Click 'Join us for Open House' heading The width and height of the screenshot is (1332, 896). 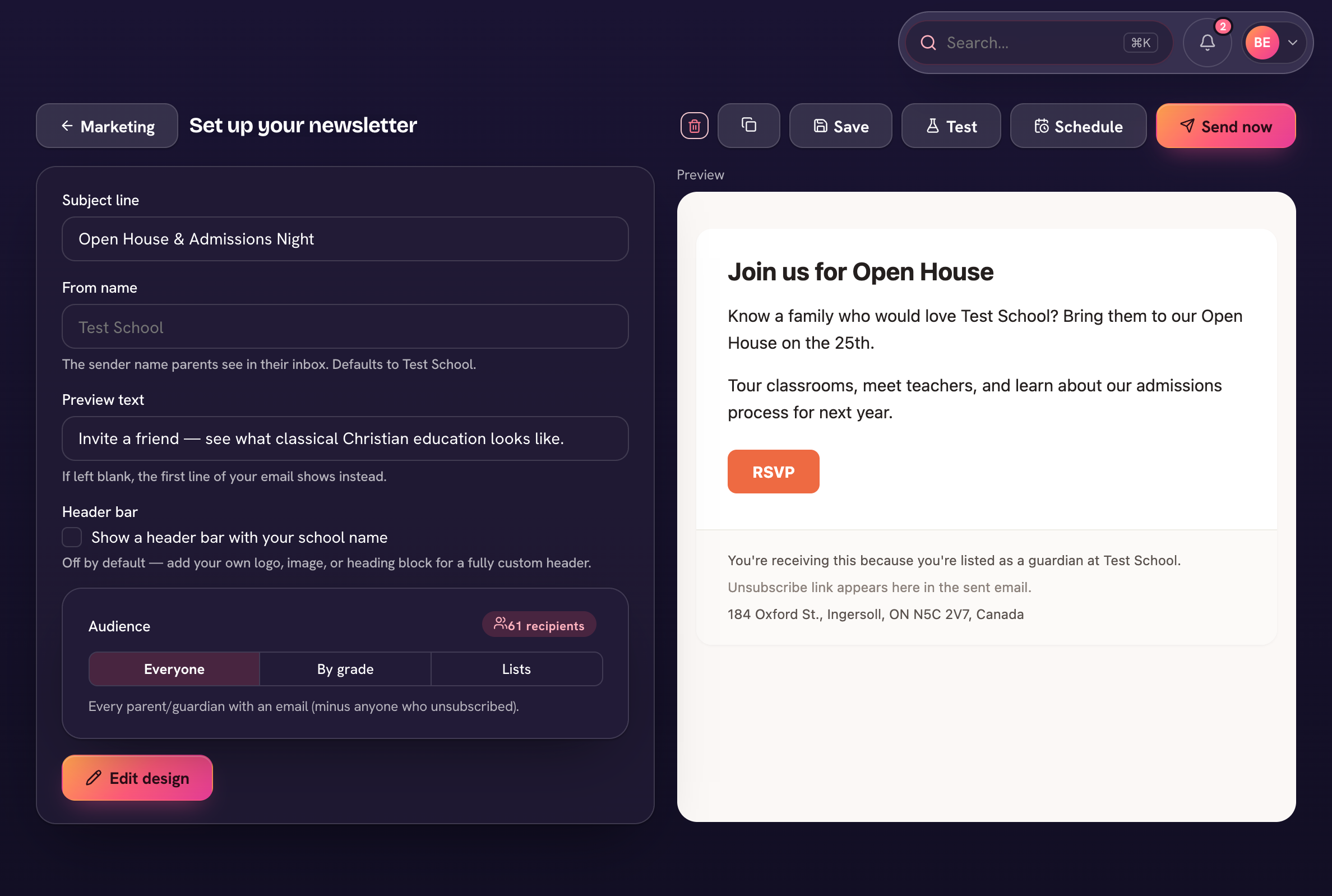[x=860, y=272]
